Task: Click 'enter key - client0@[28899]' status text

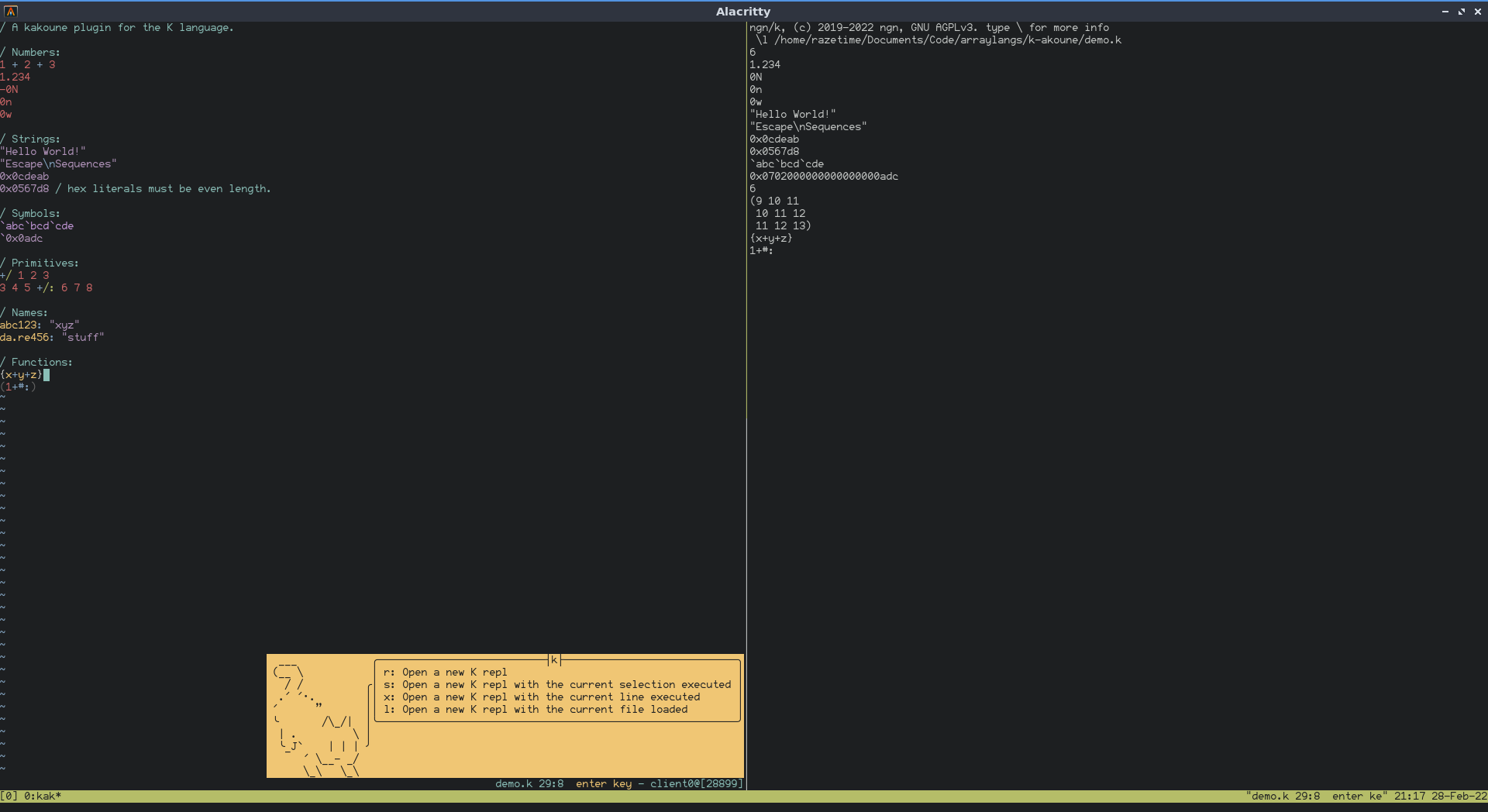Action: coord(660,784)
